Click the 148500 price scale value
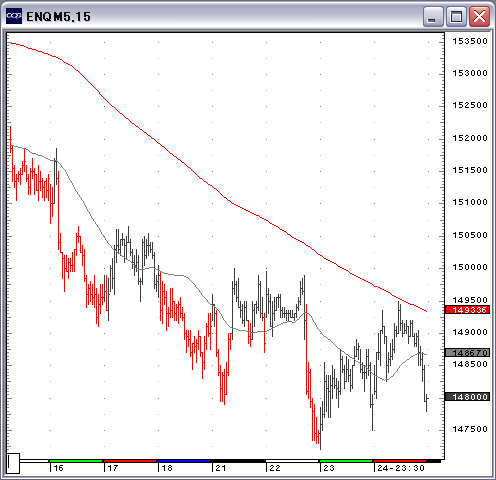 coord(470,364)
